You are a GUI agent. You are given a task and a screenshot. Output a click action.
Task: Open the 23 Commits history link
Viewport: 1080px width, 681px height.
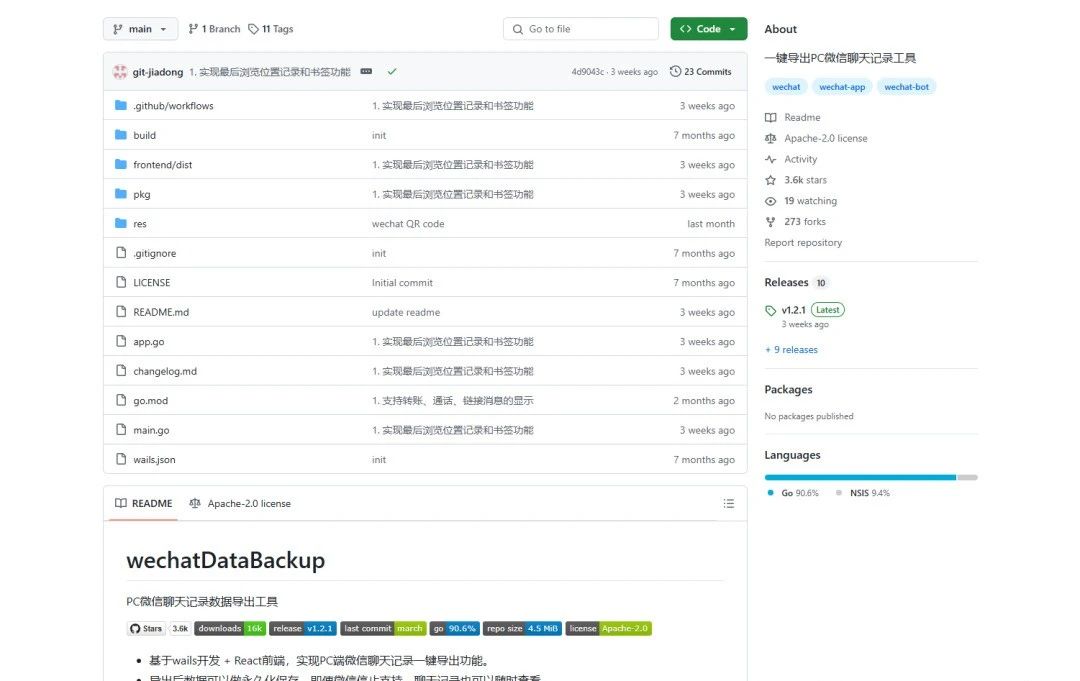[700, 72]
